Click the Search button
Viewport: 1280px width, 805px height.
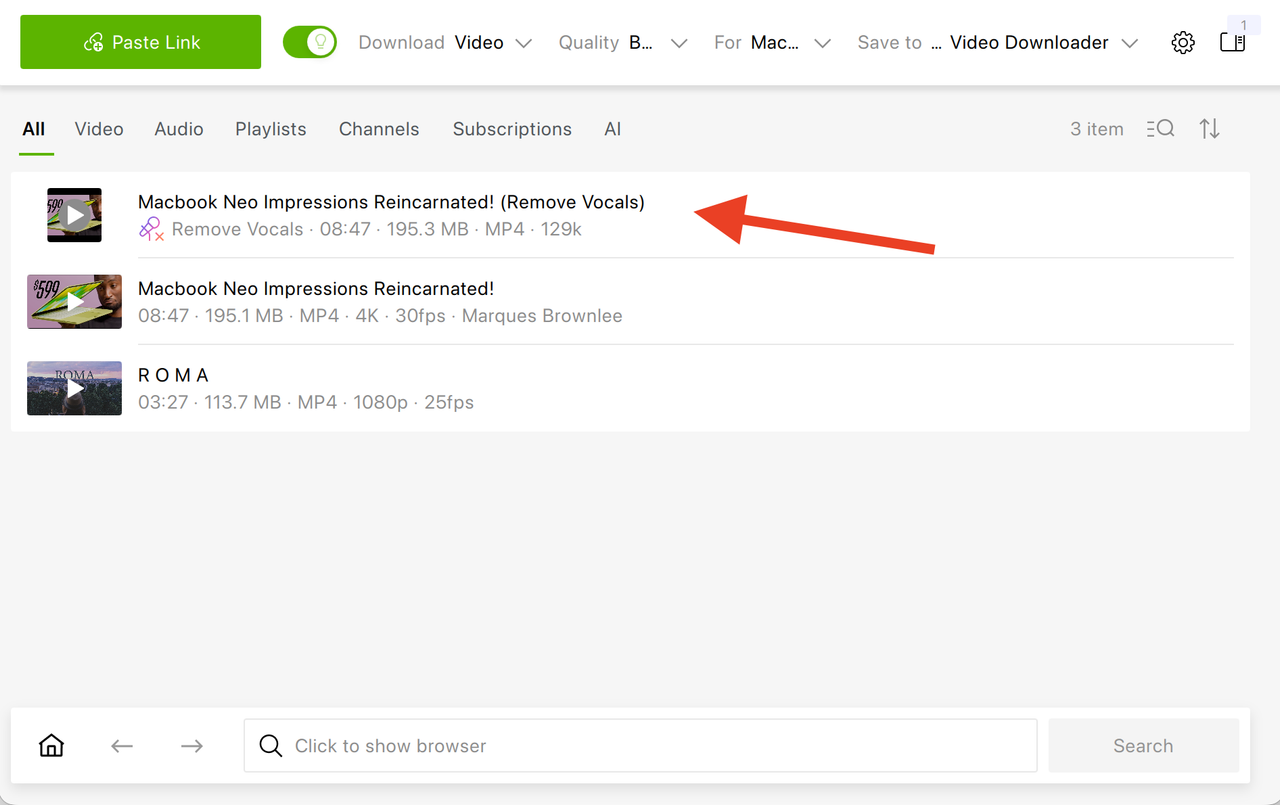1143,746
